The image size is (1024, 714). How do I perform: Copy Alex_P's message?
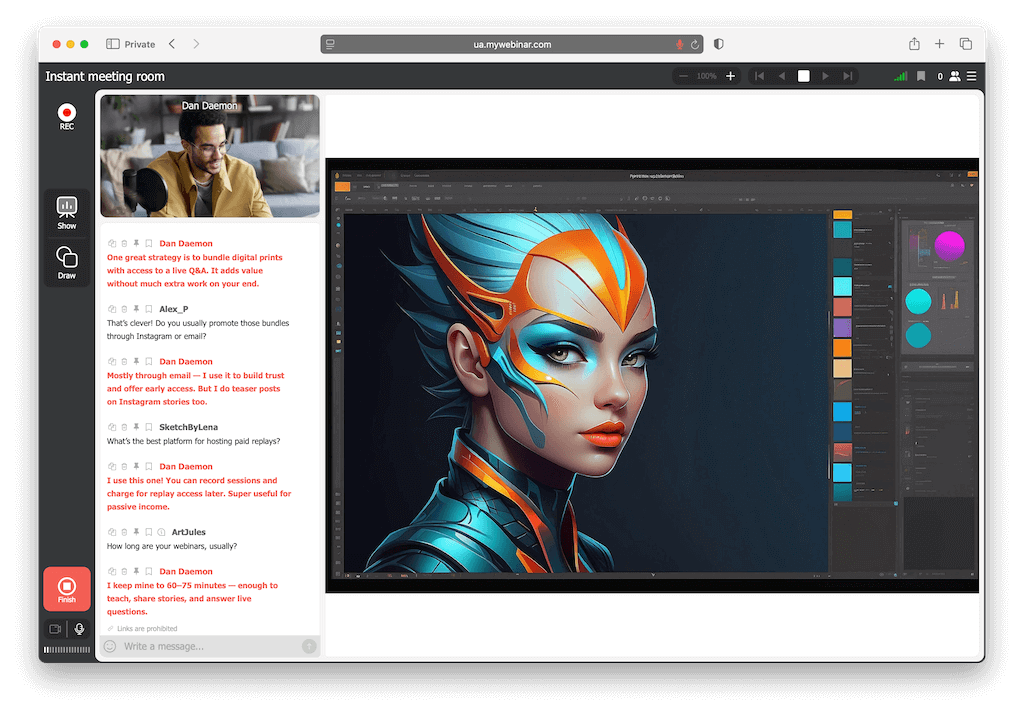pyautogui.click(x=112, y=309)
